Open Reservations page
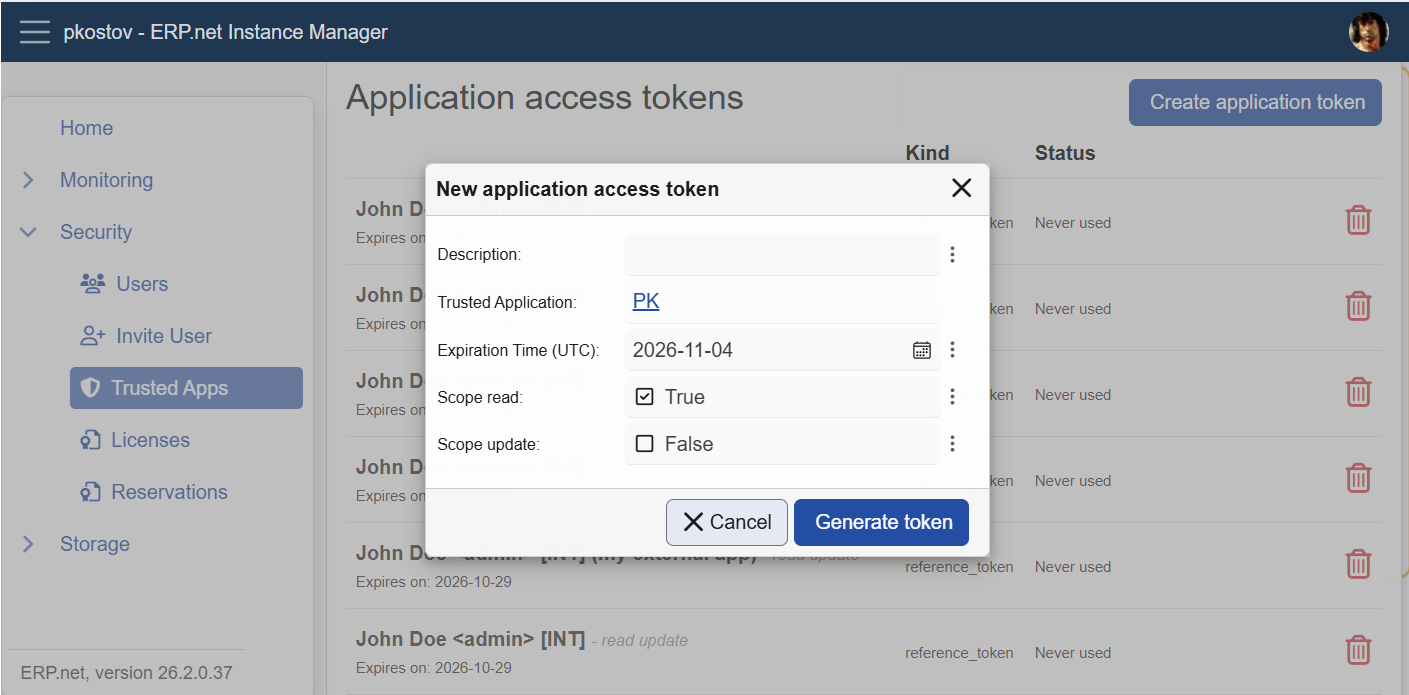The height and width of the screenshot is (695, 1409). (169, 492)
